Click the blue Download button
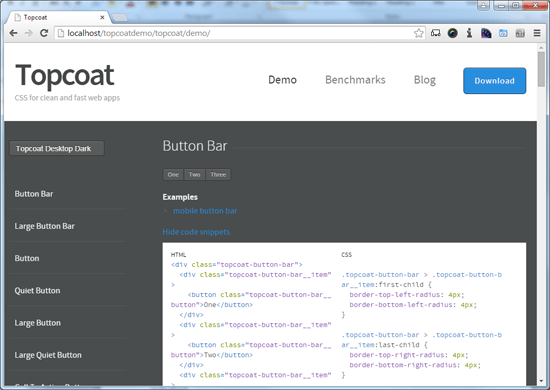 494,81
